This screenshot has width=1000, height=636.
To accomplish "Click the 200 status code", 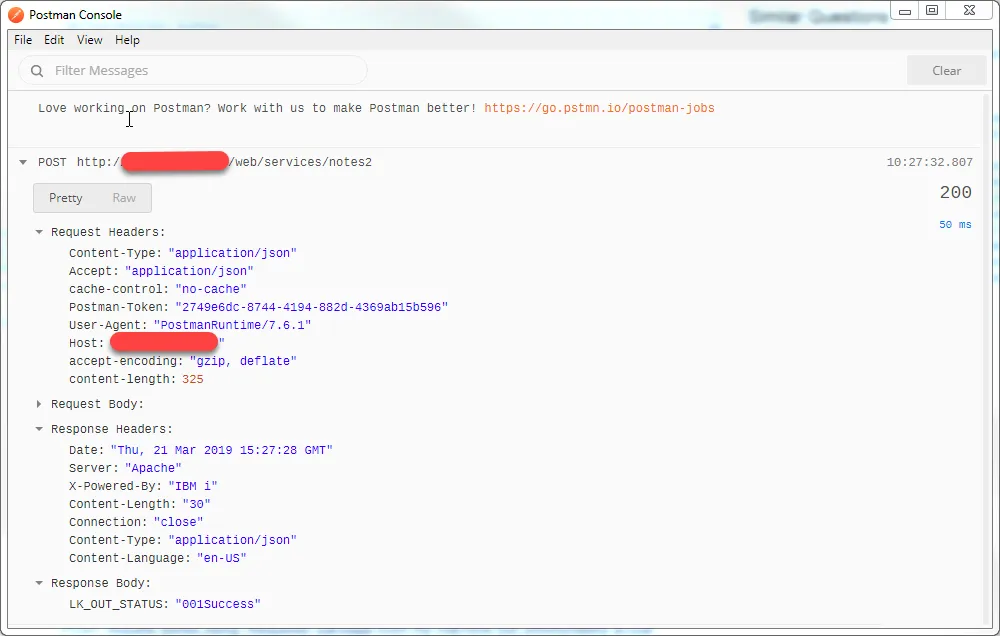I will pos(955,192).
